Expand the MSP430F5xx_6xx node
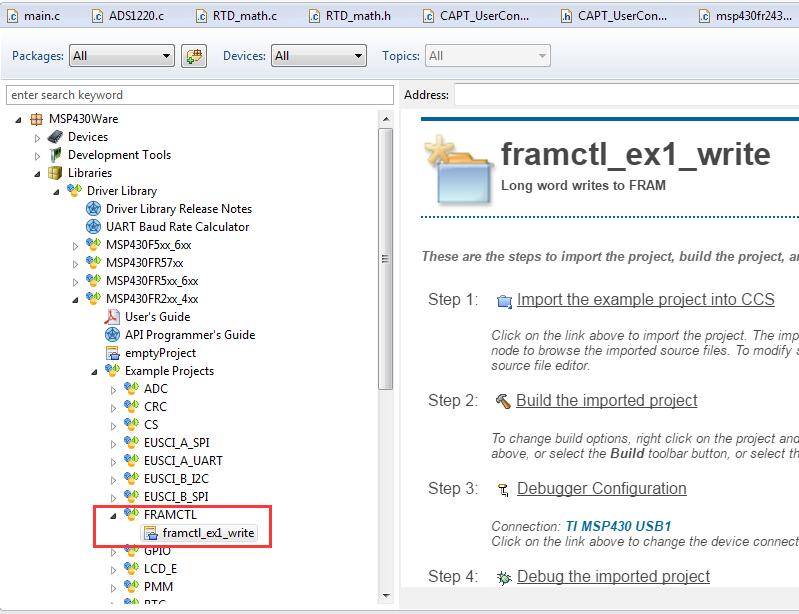Screen dimensions: 799x614 [x=75, y=246]
